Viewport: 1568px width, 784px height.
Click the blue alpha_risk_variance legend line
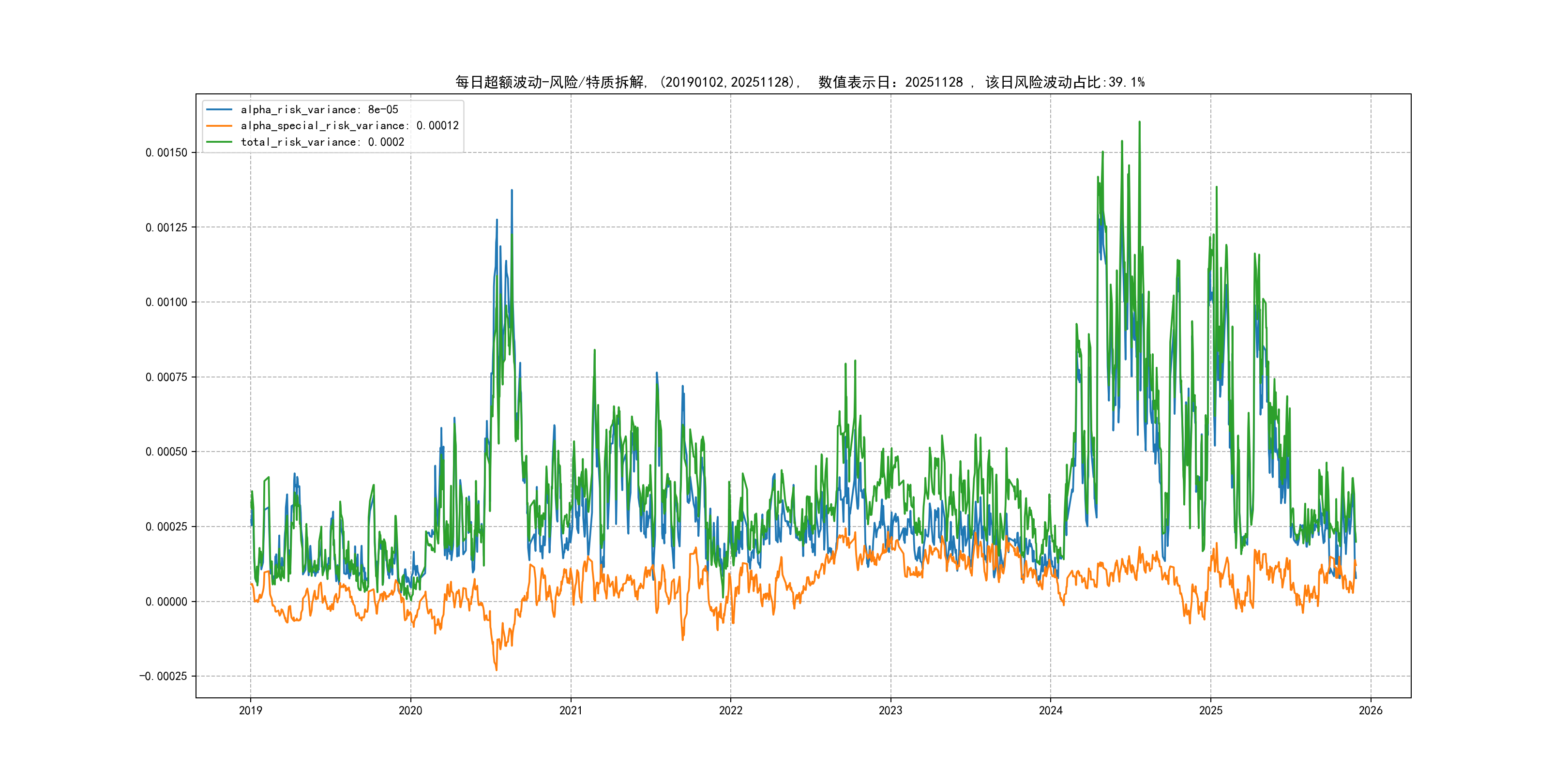coord(219,109)
